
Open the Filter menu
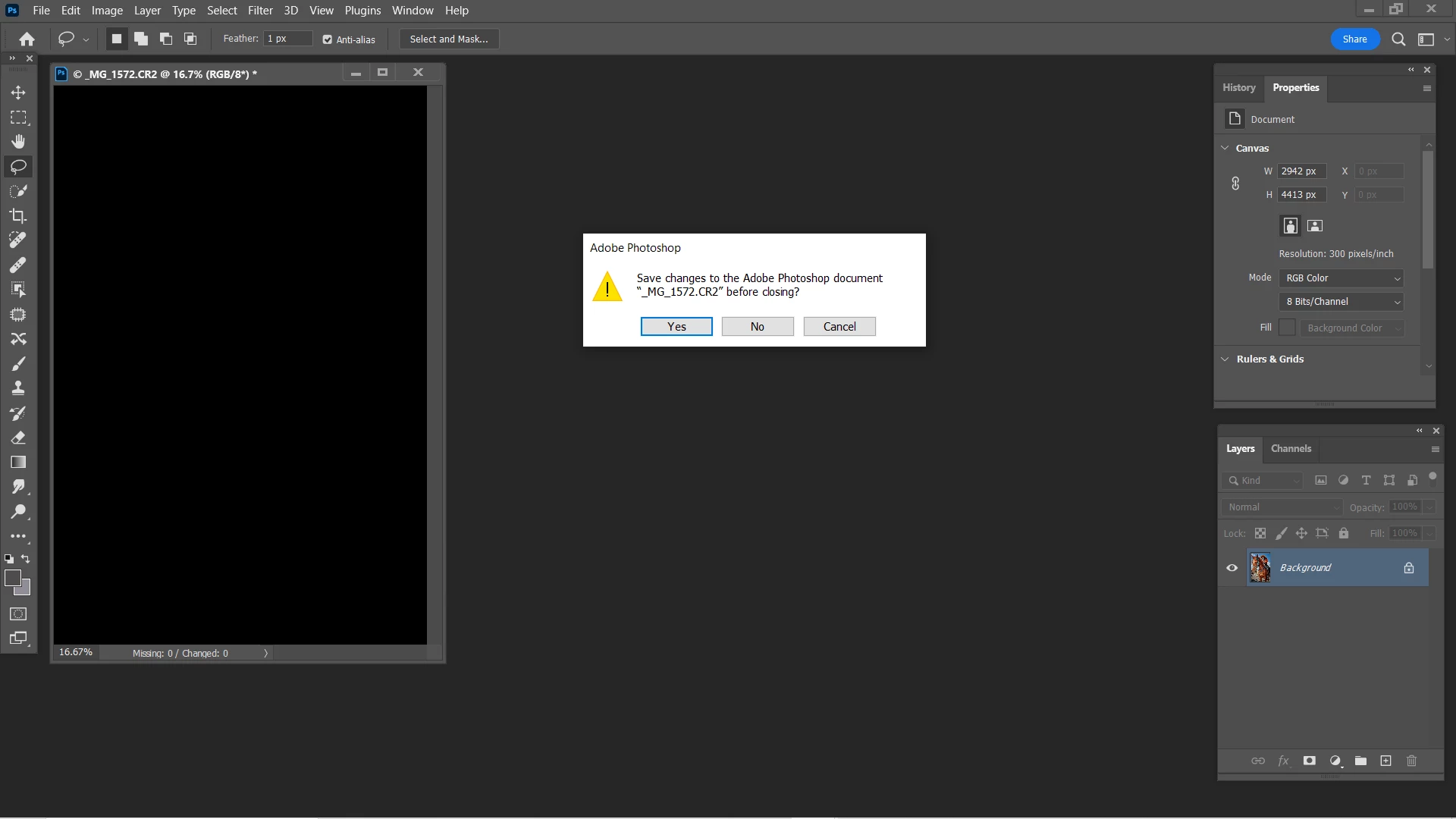(x=260, y=11)
